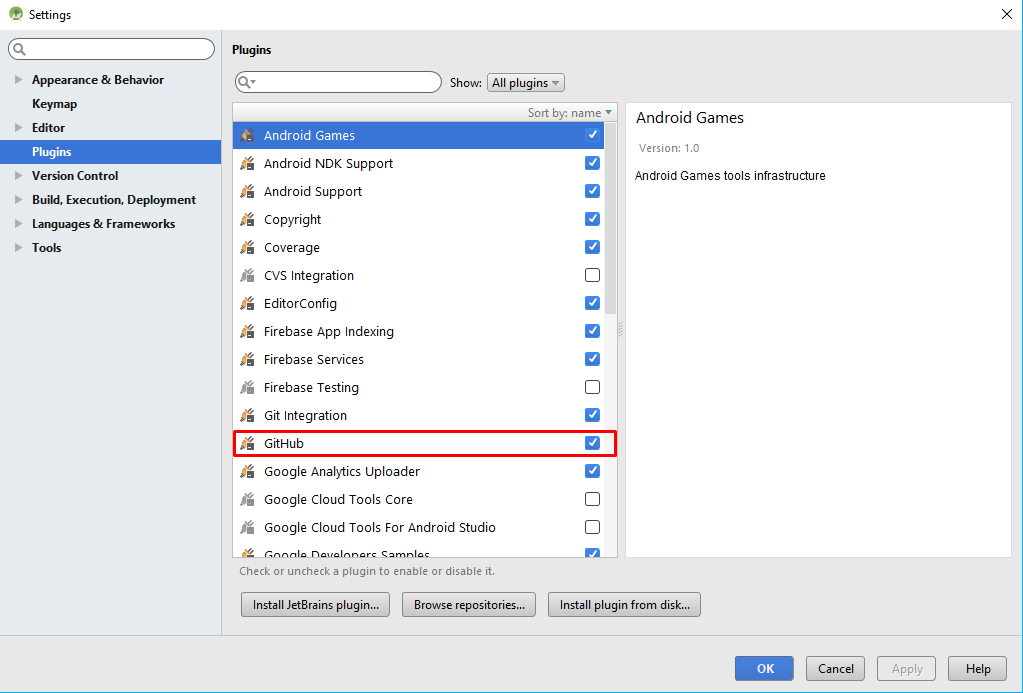Enable the Firebase Testing plugin checkbox
Viewport: 1023px width, 693px height.
coord(592,387)
